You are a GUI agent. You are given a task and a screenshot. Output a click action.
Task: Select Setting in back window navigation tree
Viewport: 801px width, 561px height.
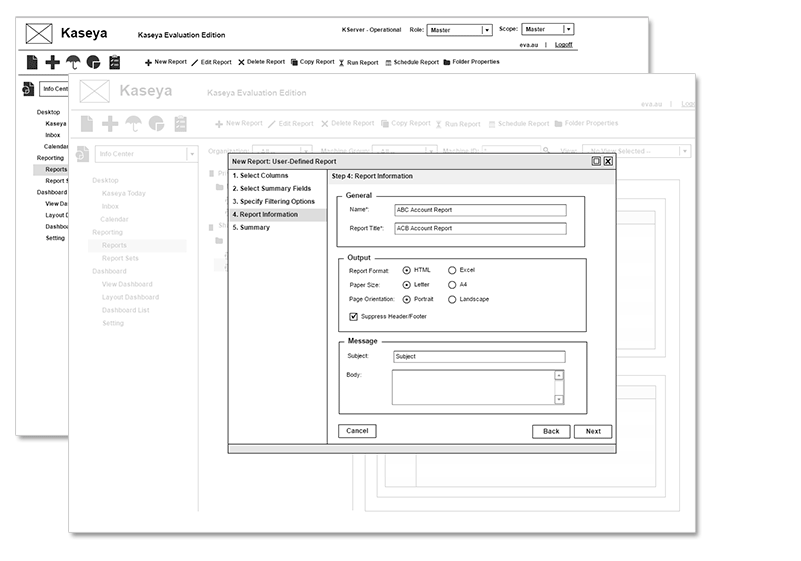tap(55, 238)
